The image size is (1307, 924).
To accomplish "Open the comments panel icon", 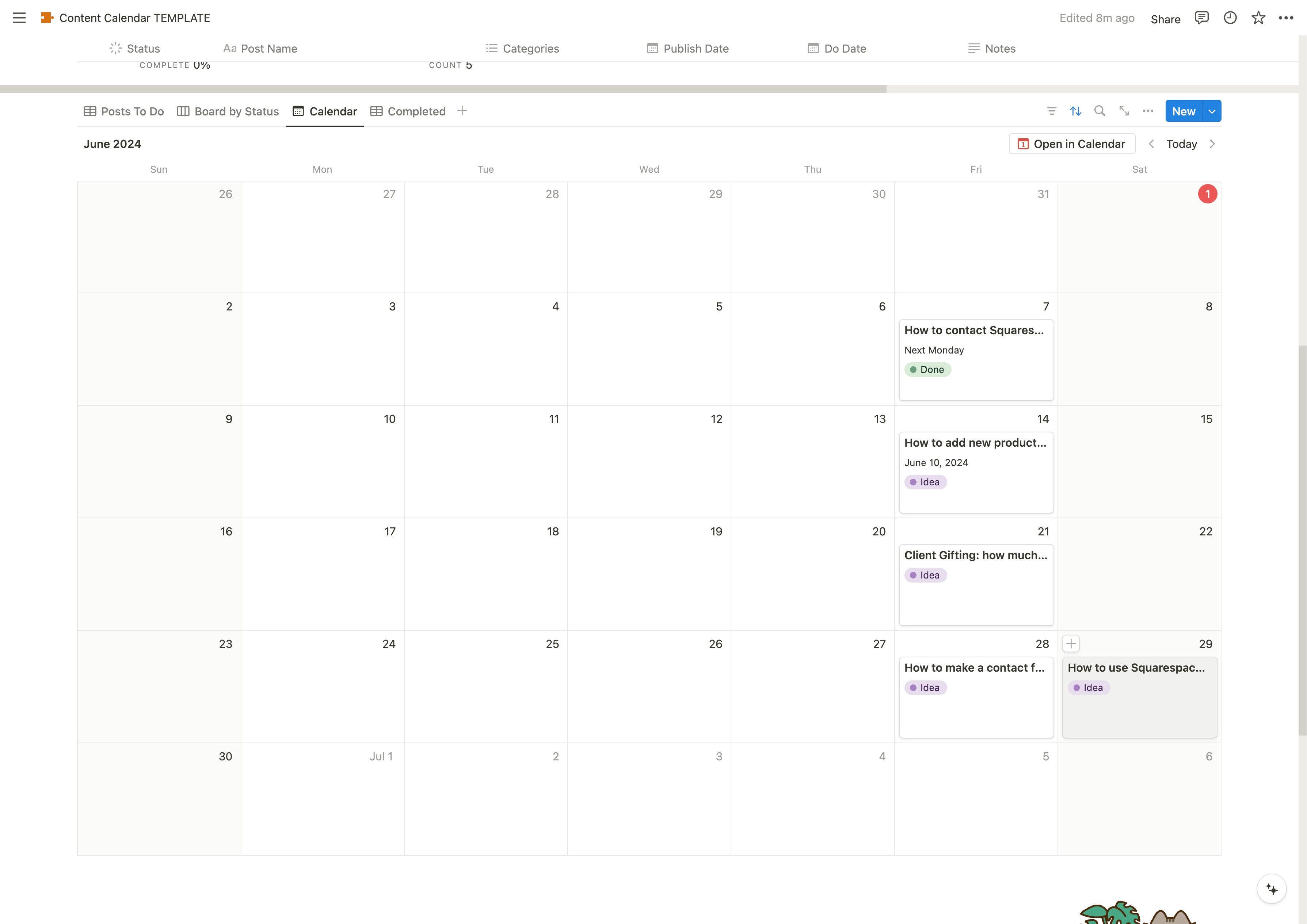I will coord(1201,18).
